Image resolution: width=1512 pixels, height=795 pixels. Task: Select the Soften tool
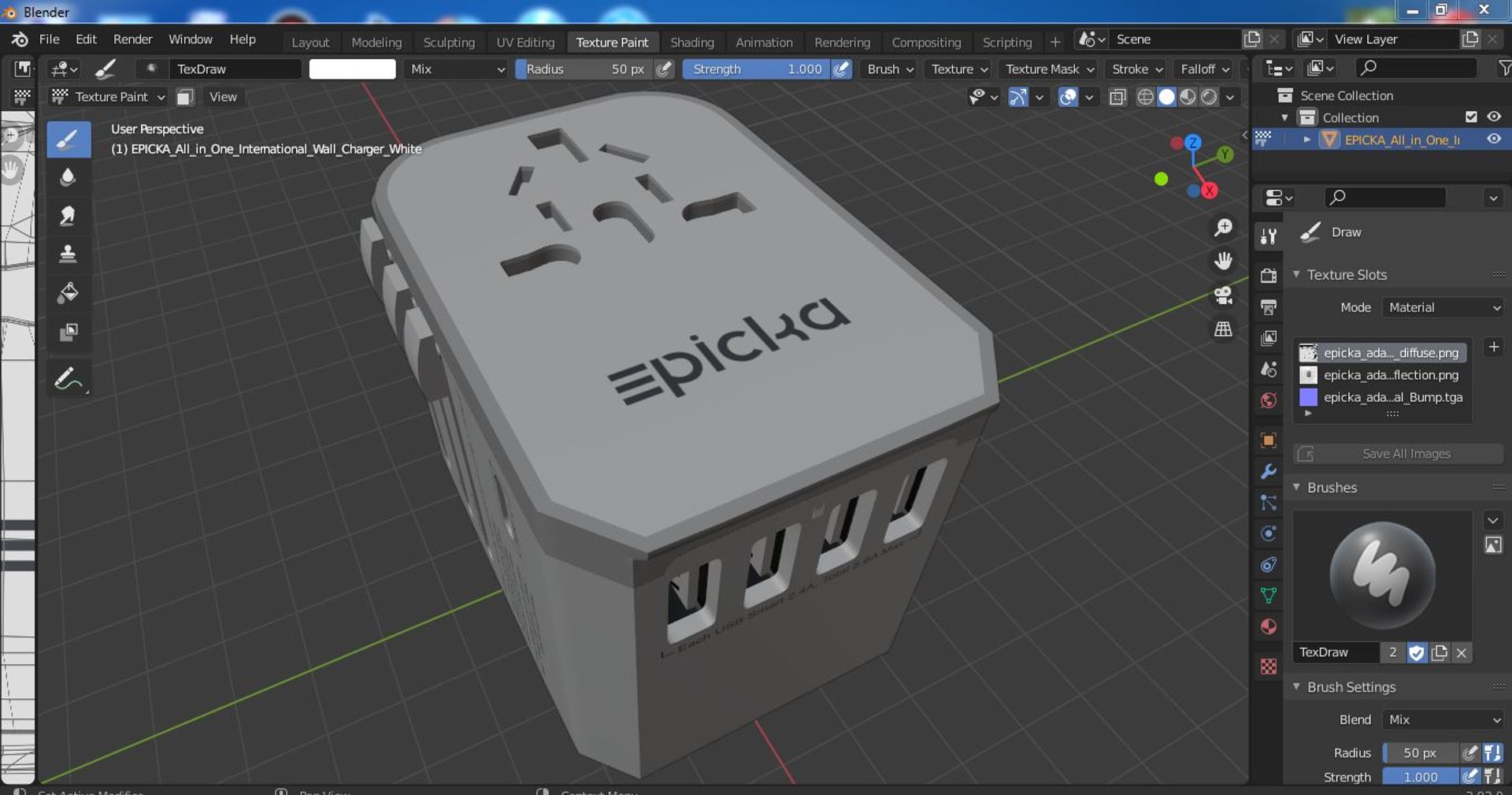coord(69,177)
